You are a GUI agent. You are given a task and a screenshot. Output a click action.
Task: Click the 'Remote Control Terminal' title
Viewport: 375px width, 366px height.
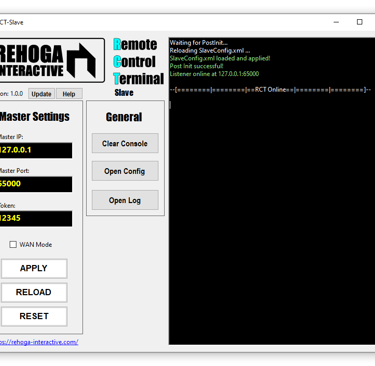coord(138,62)
